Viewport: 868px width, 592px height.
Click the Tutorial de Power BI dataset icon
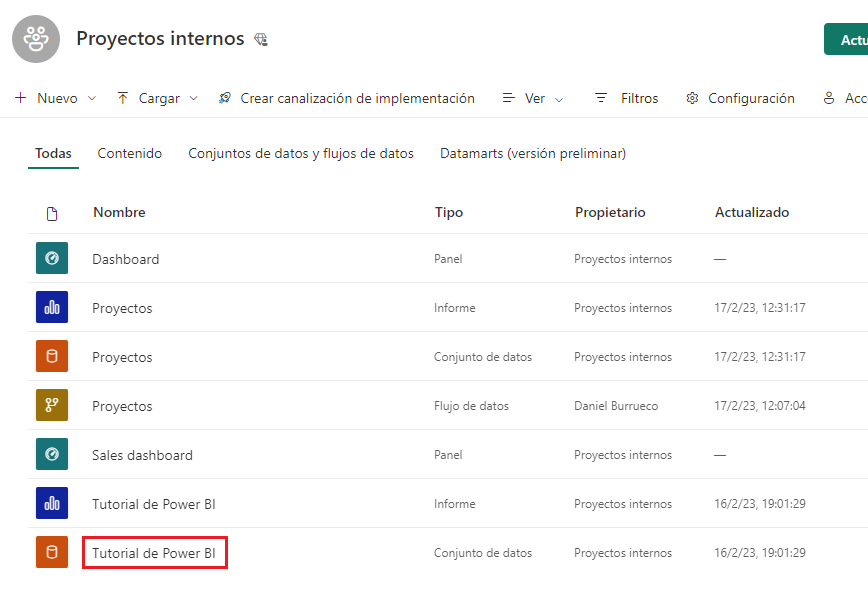point(52,552)
